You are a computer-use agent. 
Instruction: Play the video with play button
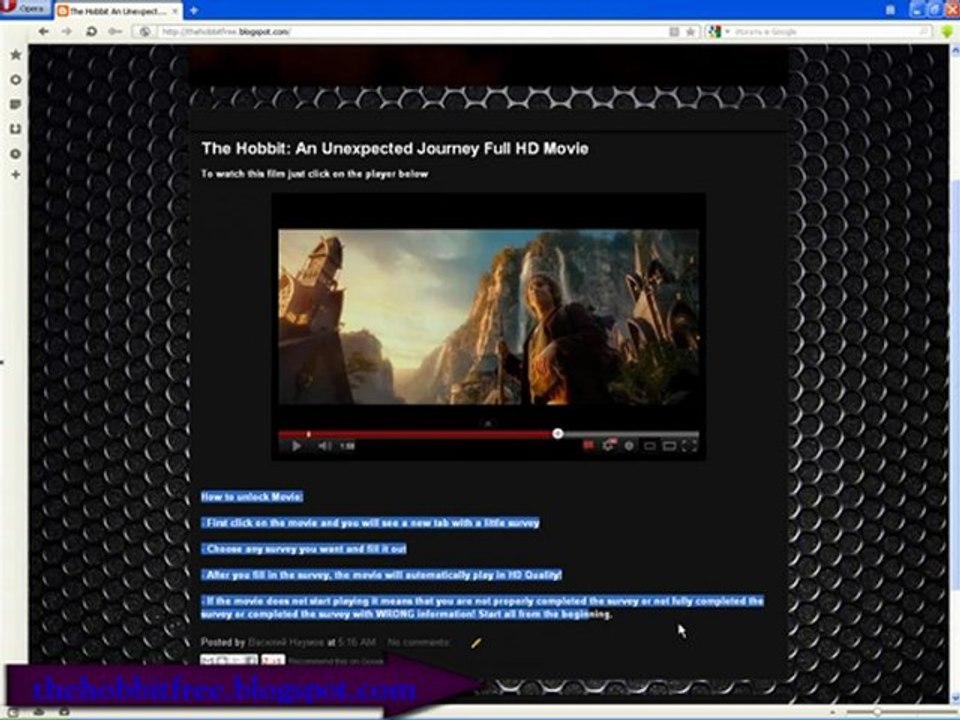(x=296, y=446)
